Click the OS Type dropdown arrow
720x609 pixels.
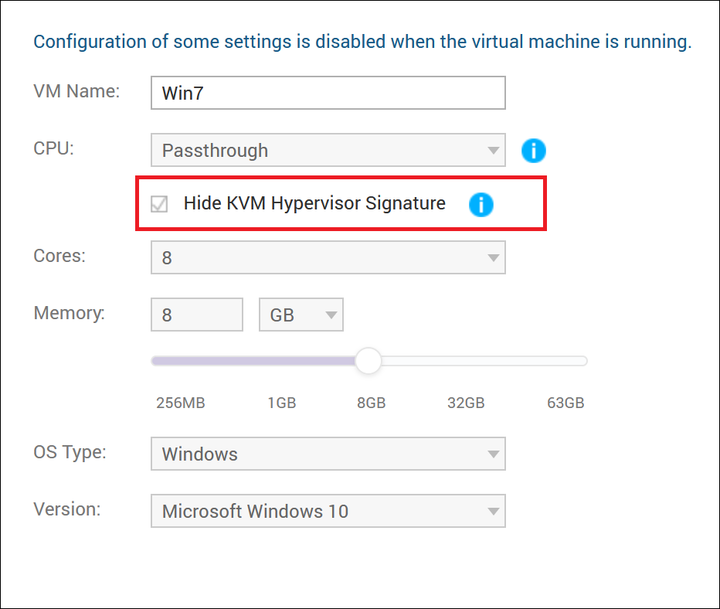click(494, 454)
